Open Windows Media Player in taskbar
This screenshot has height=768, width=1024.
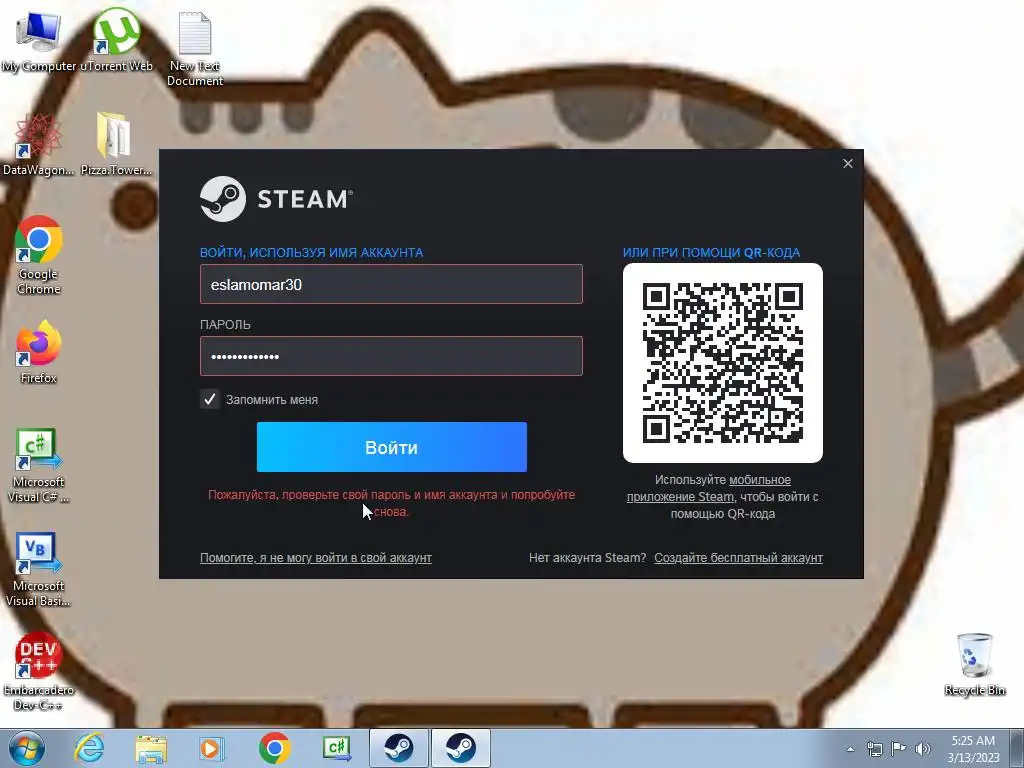click(x=212, y=748)
